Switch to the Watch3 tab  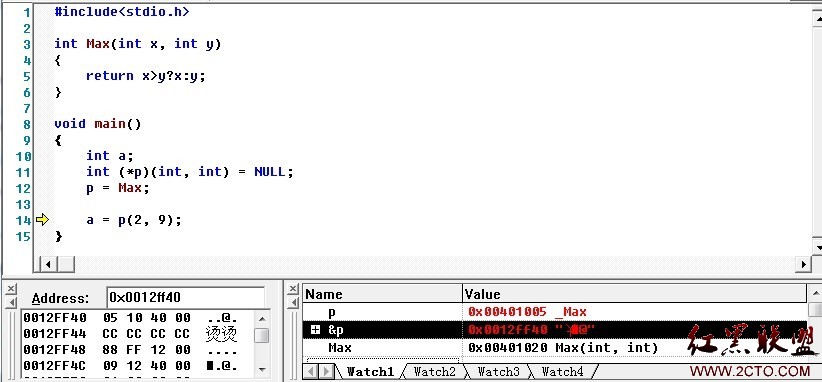click(x=498, y=372)
